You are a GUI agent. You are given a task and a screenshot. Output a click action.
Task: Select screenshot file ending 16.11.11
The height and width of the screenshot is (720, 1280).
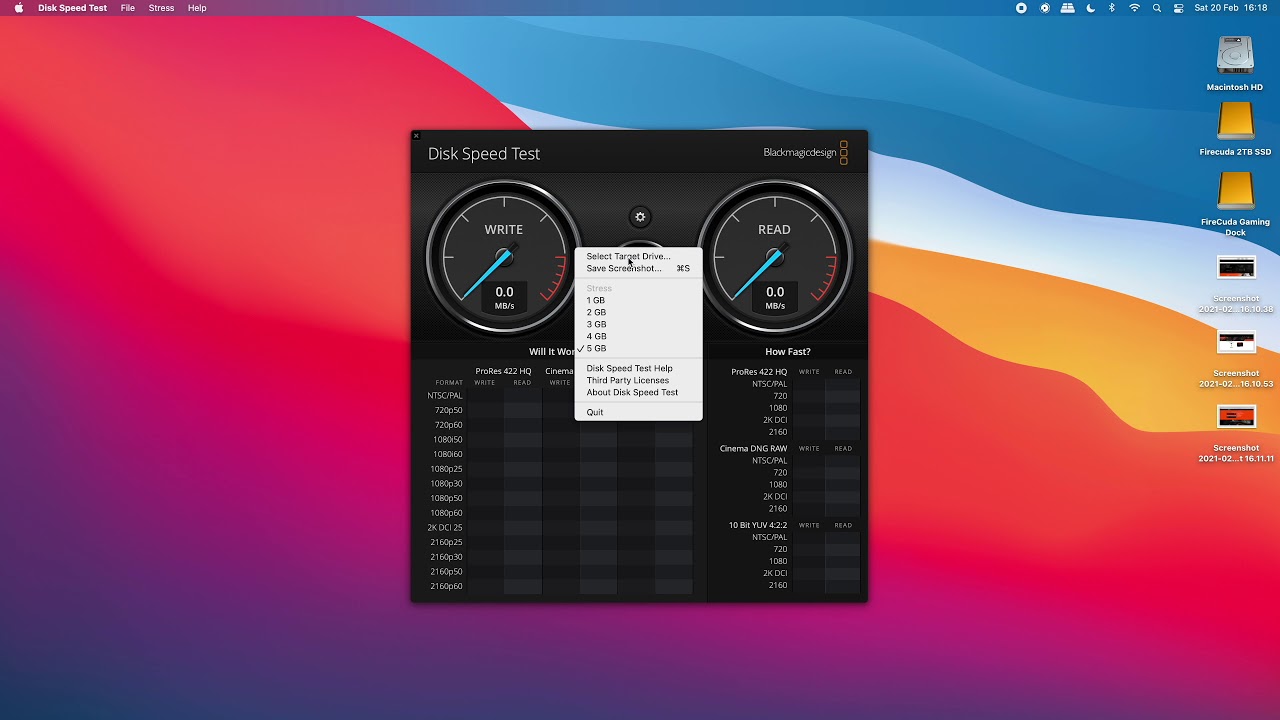(x=1236, y=416)
